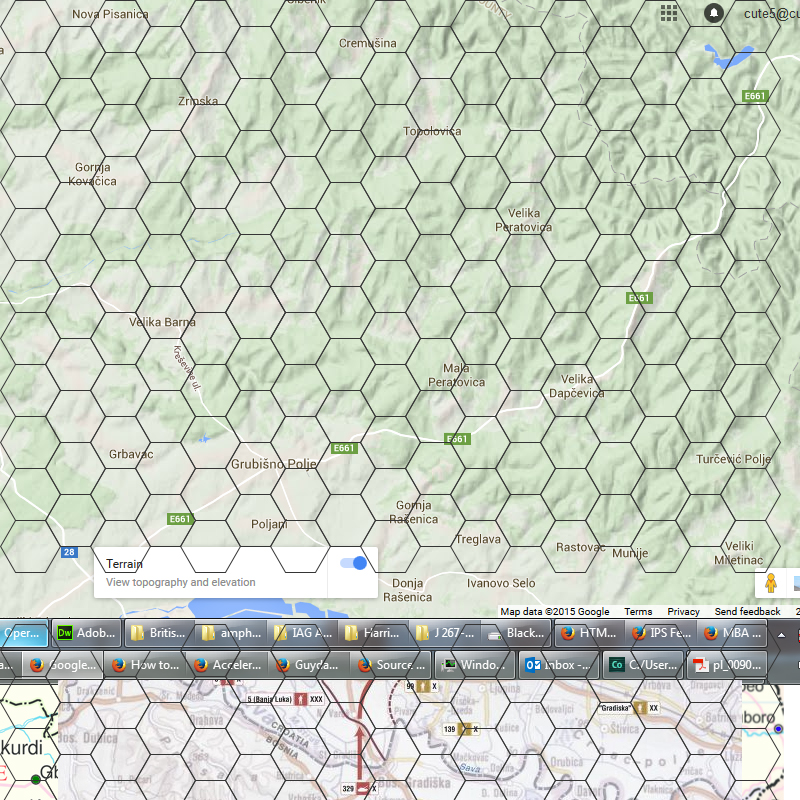
Task: Click the 329 unit marker on lower map
Action: 360,789
